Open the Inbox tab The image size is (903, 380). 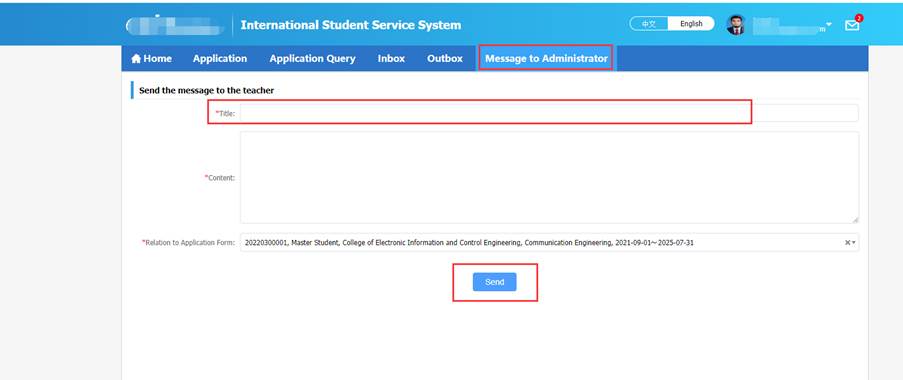(x=391, y=59)
